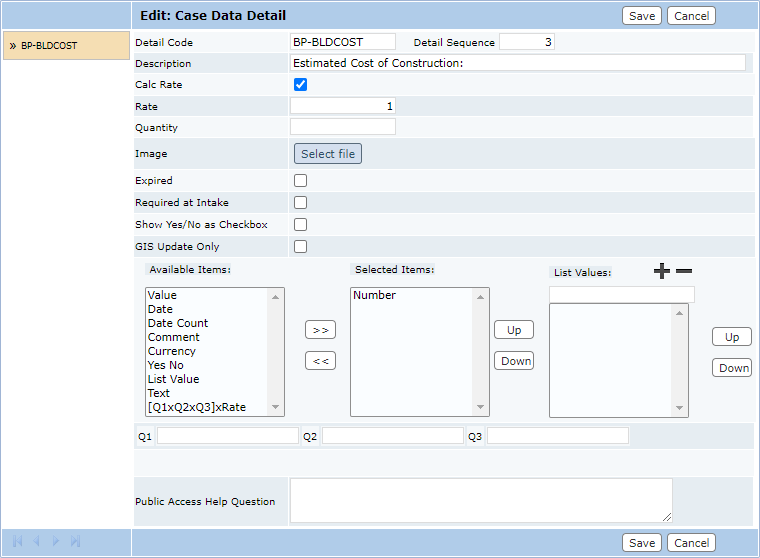Click the plus icon to add list value
The height and width of the screenshot is (558, 760).
[x=662, y=271]
